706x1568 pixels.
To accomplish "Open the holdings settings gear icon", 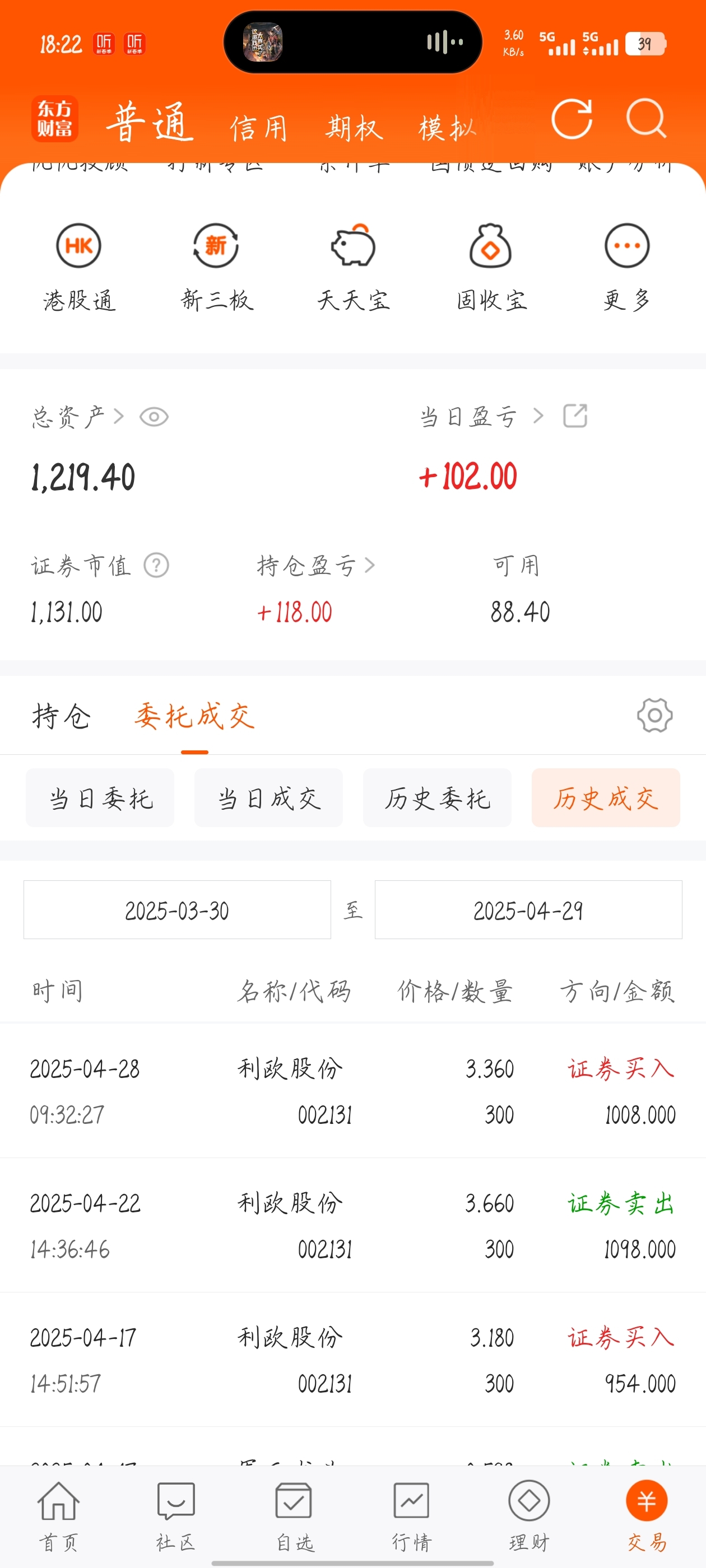I will (655, 715).
